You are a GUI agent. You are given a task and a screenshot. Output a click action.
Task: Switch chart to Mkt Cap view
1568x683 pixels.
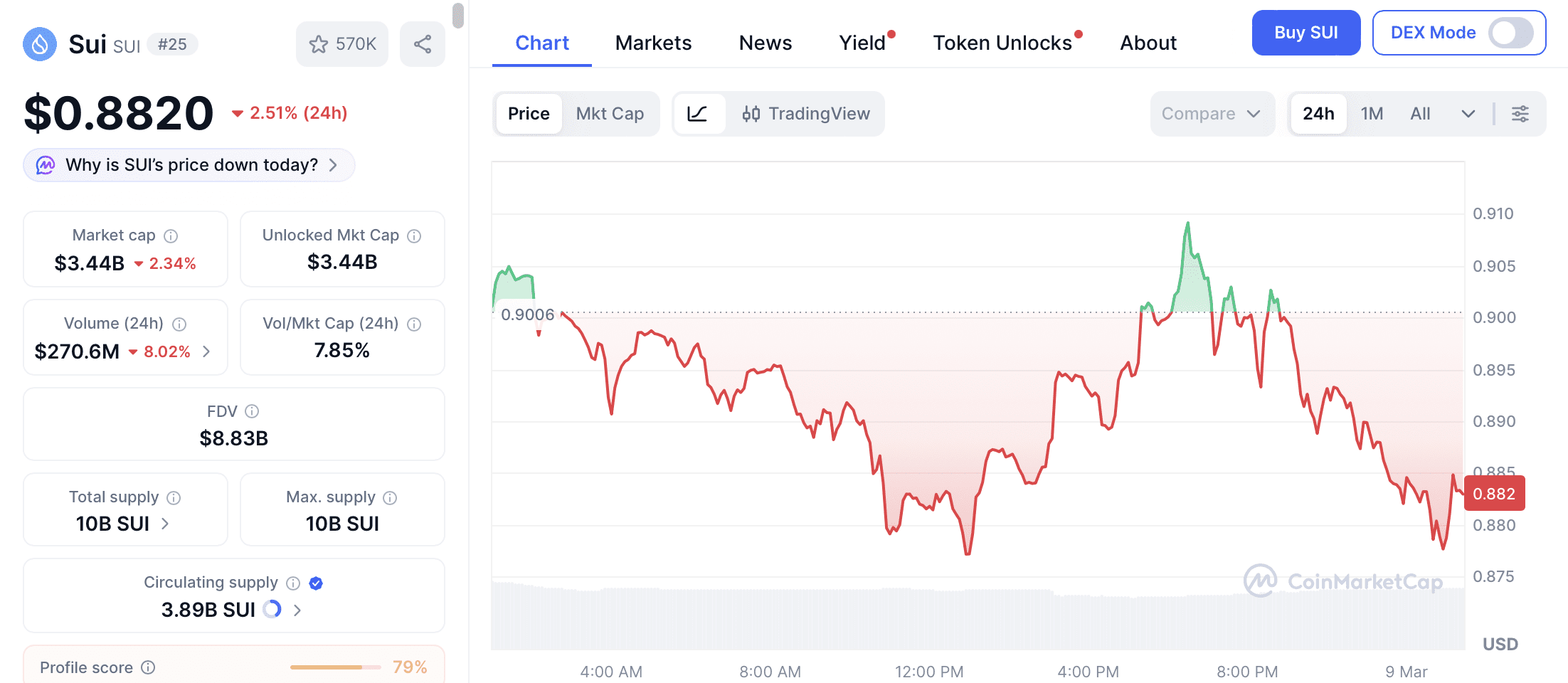click(x=610, y=114)
